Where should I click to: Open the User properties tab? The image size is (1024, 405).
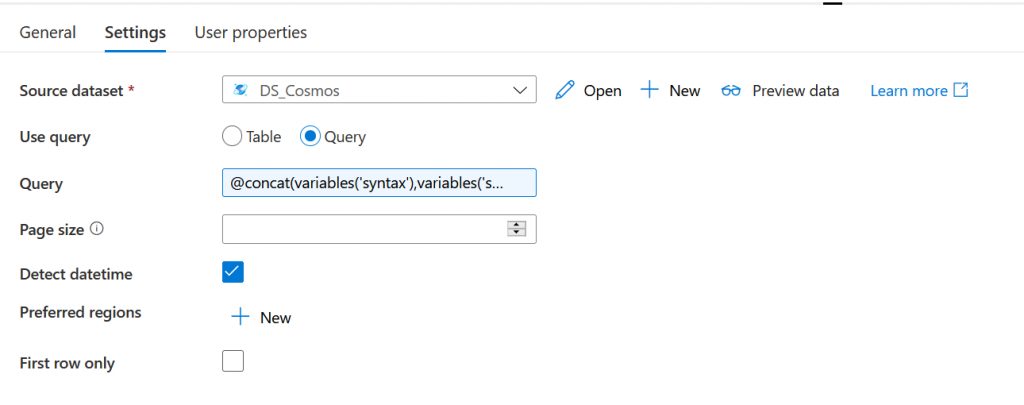click(x=251, y=32)
